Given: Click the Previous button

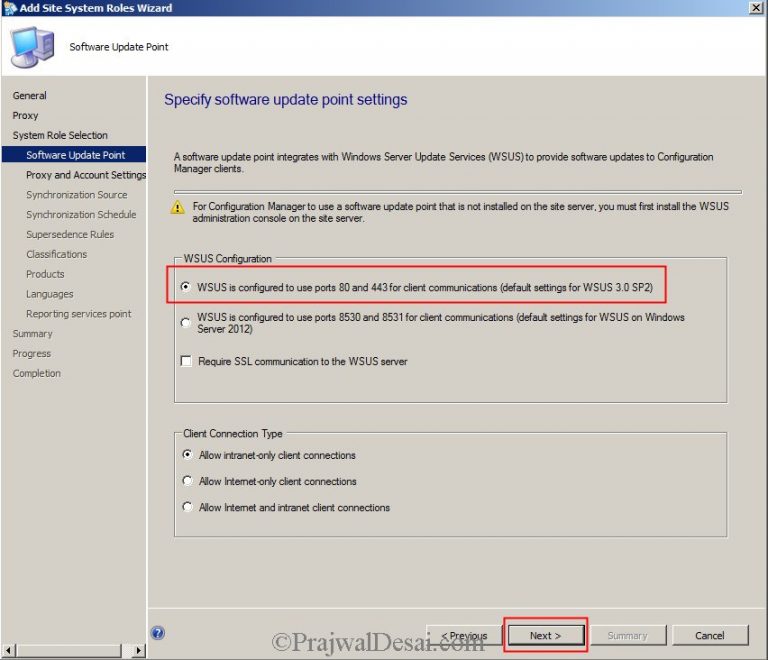Looking at the screenshot, I should point(464,635).
